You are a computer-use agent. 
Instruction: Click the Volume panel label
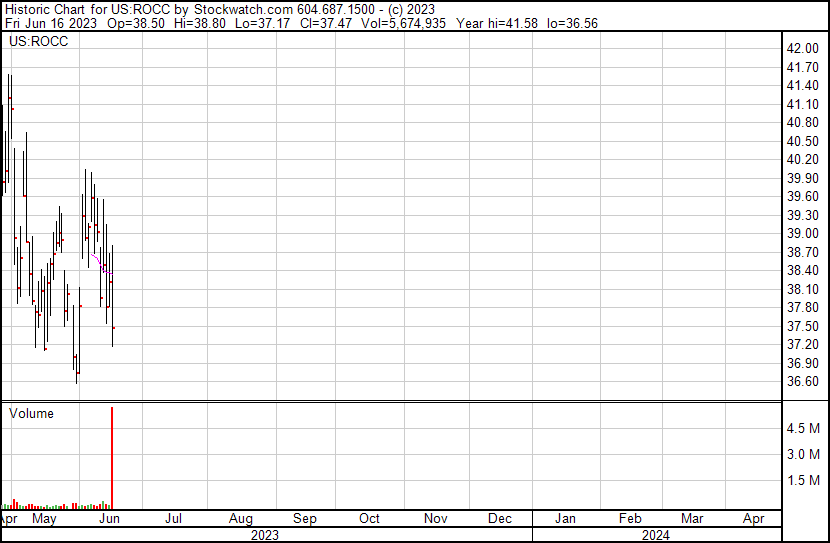31,414
